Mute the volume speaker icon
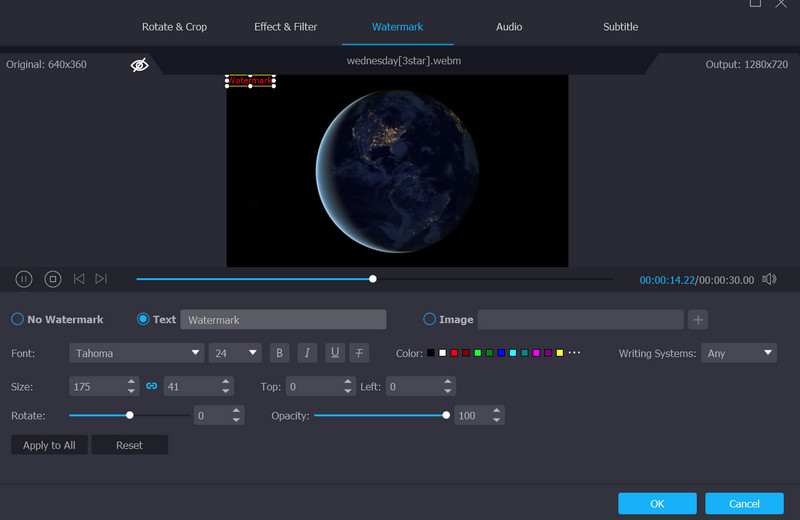Screen dimensions: 800x520 769,280
